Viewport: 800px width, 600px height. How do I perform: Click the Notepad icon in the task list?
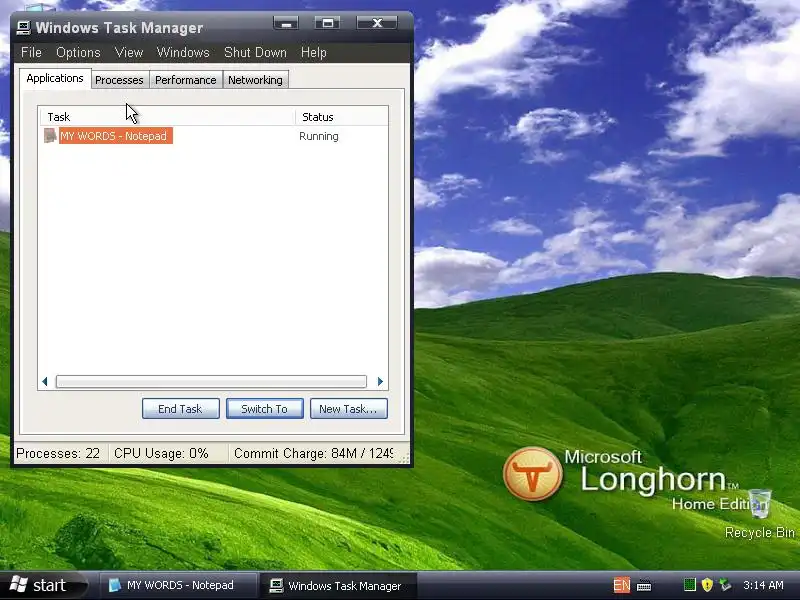click(50, 136)
